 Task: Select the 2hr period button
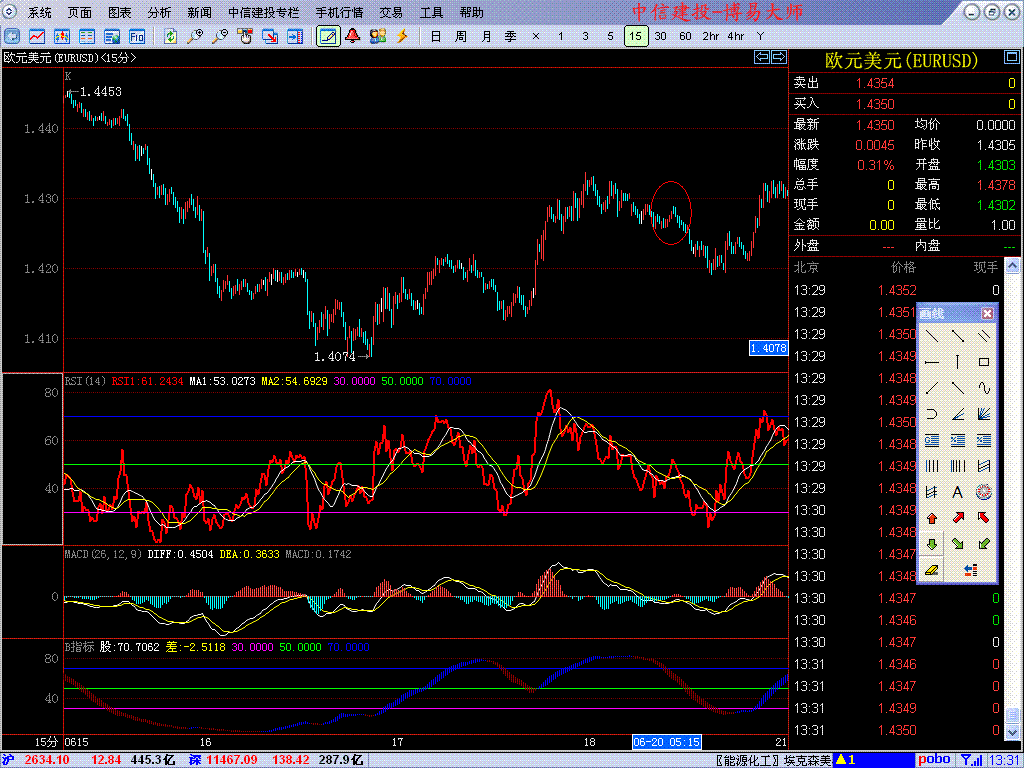pos(711,36)
